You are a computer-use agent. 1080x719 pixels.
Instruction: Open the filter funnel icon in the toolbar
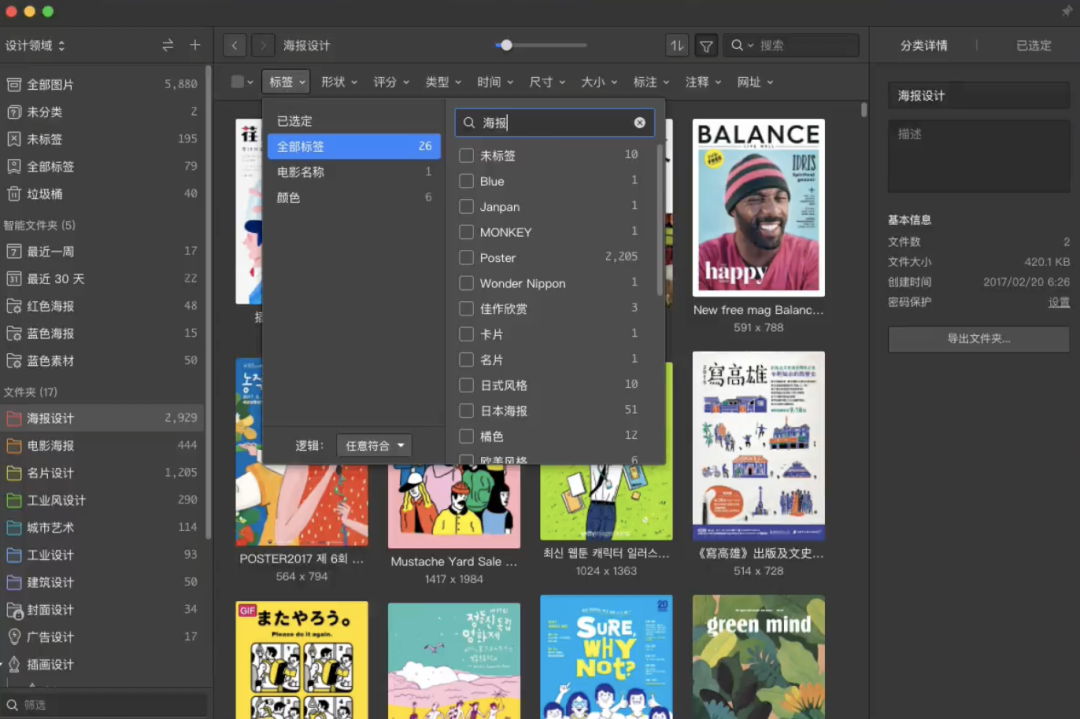click(707, 45)
